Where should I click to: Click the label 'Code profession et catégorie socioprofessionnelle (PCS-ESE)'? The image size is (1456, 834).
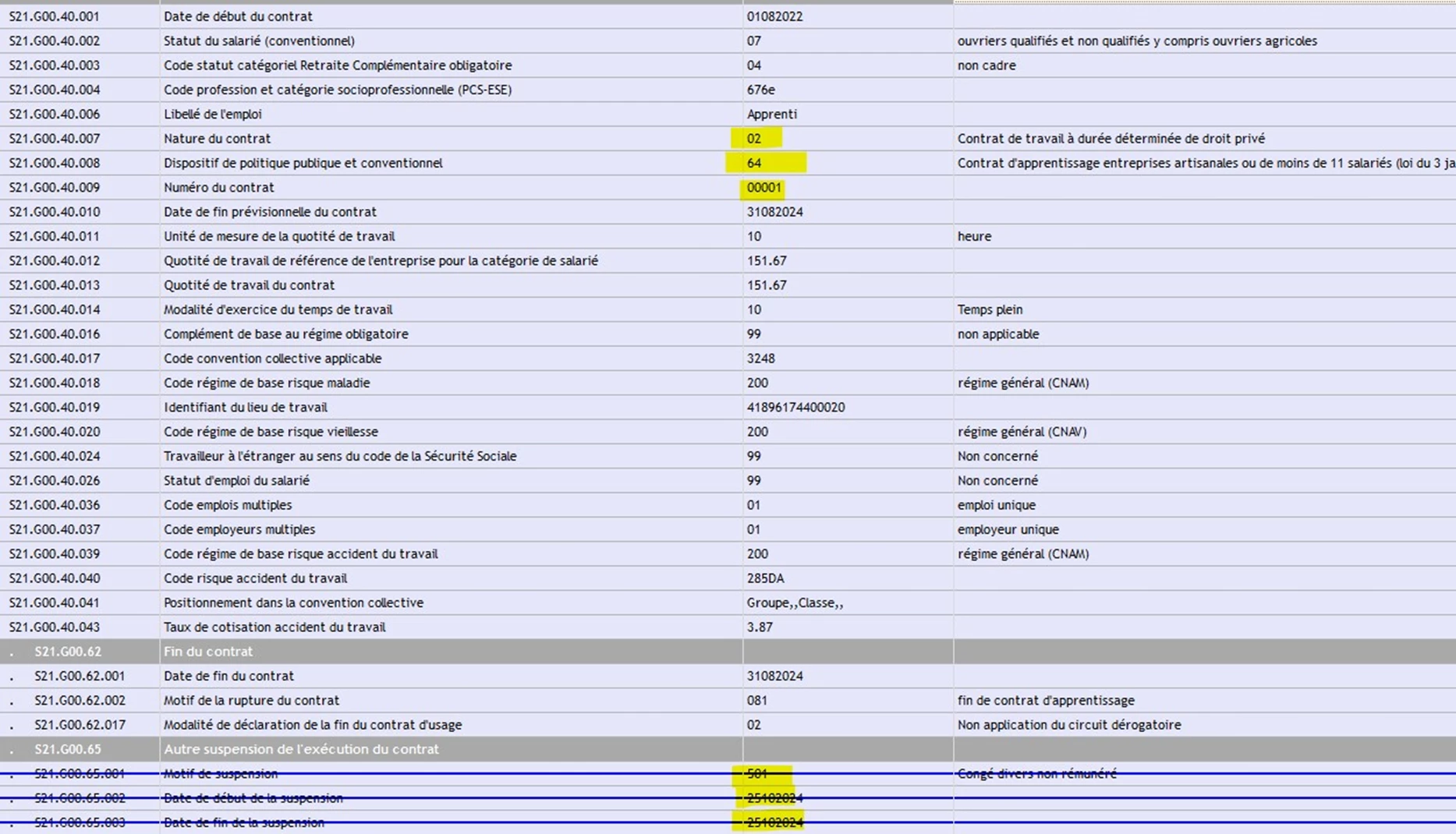pyautogui.click(x=338, y=90)
